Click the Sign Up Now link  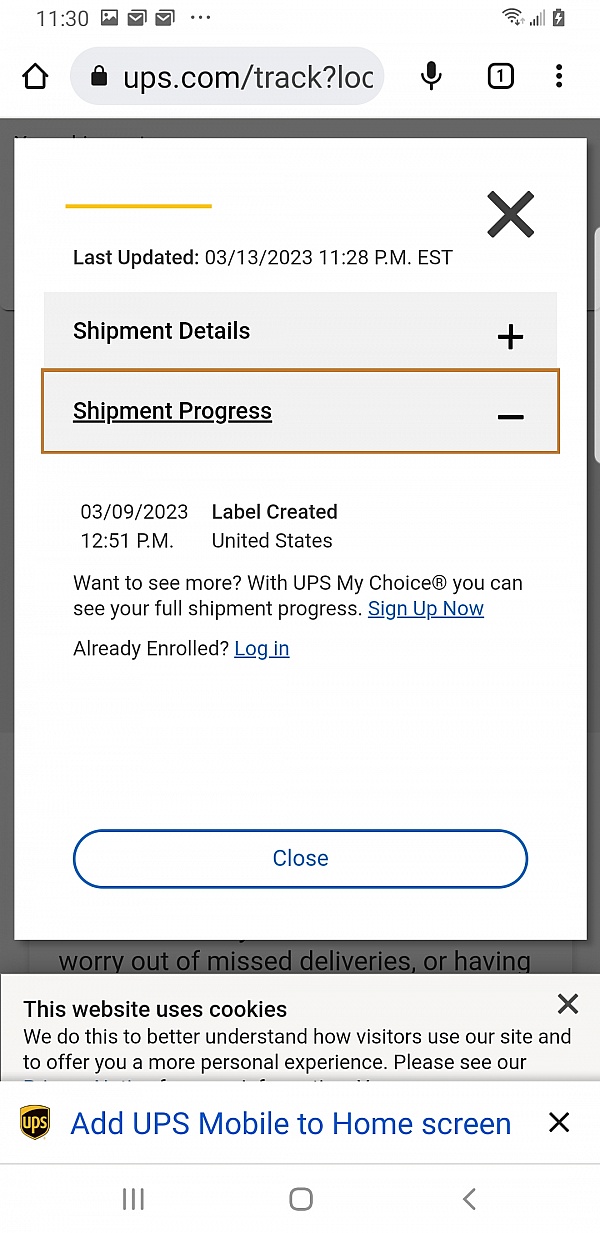[426, 609]
